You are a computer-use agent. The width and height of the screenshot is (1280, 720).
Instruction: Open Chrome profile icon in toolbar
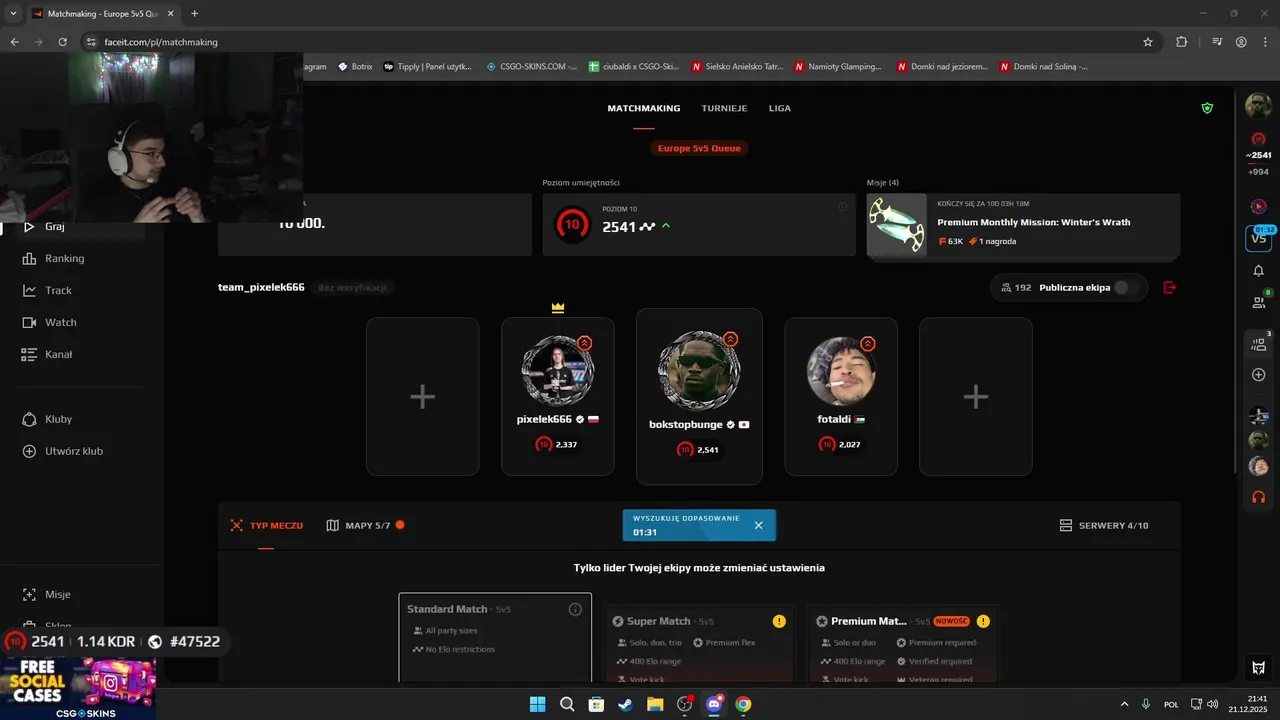1241,42
